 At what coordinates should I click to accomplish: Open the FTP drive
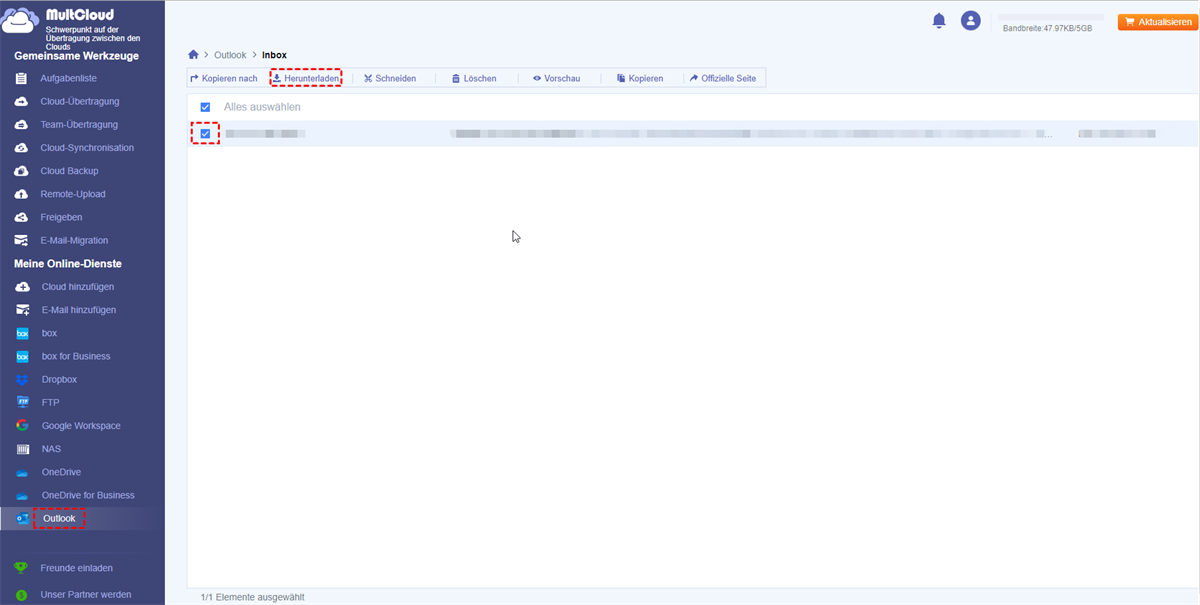click(50, 402)
